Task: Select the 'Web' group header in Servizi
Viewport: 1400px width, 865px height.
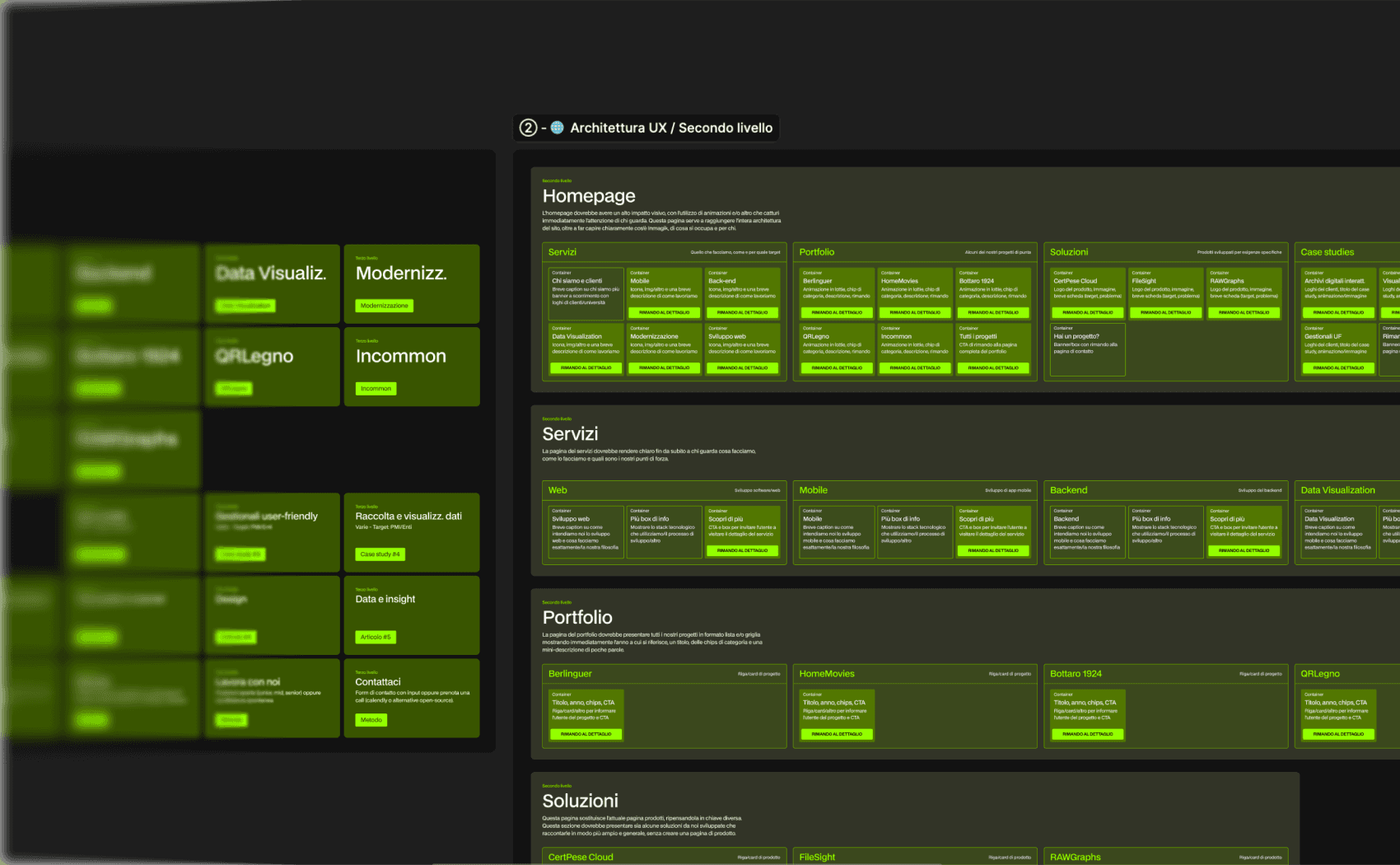Action: 558,490
